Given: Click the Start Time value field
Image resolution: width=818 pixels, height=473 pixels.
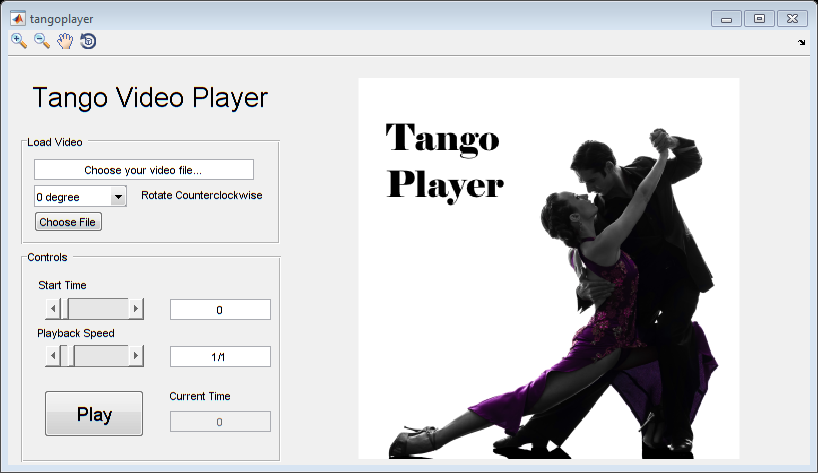Looking at the screenshot, I should (220, 310).
